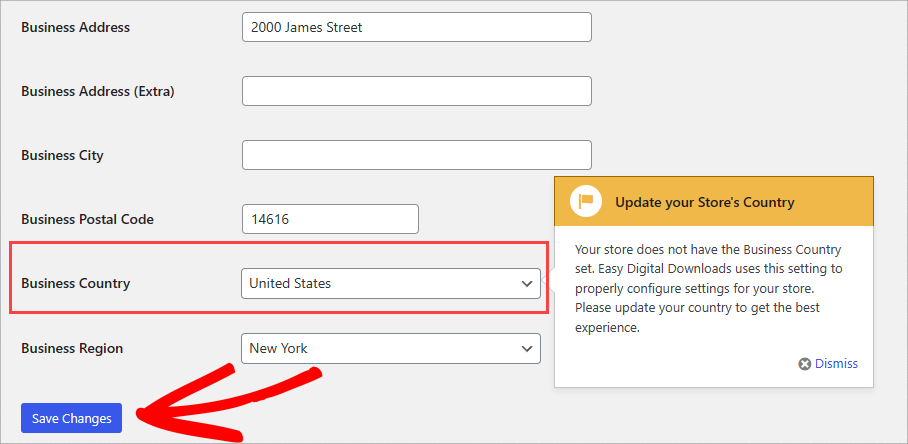Focus the Business Address field with 2000 James Street
The width and height of the screenshot is (908, 444).
416,27
